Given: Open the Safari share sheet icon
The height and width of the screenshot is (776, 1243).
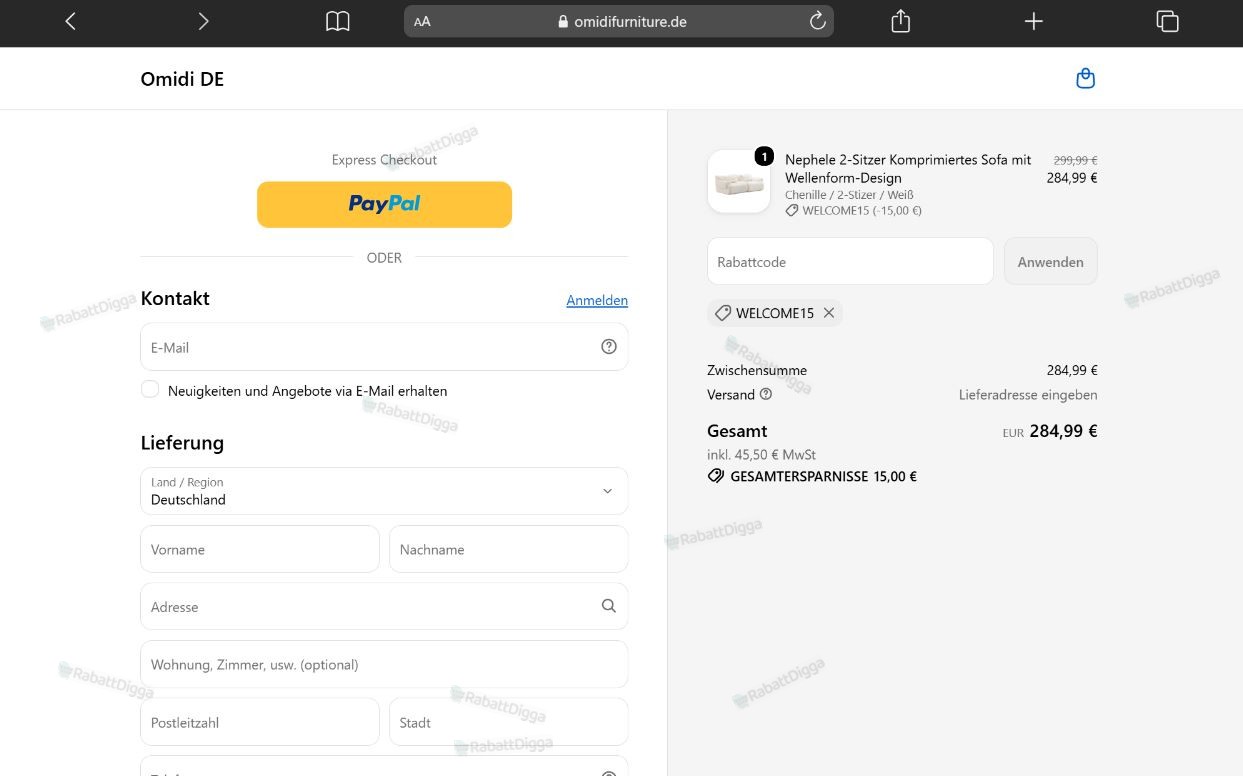Looking at the screenshot, I should [900, 21].
